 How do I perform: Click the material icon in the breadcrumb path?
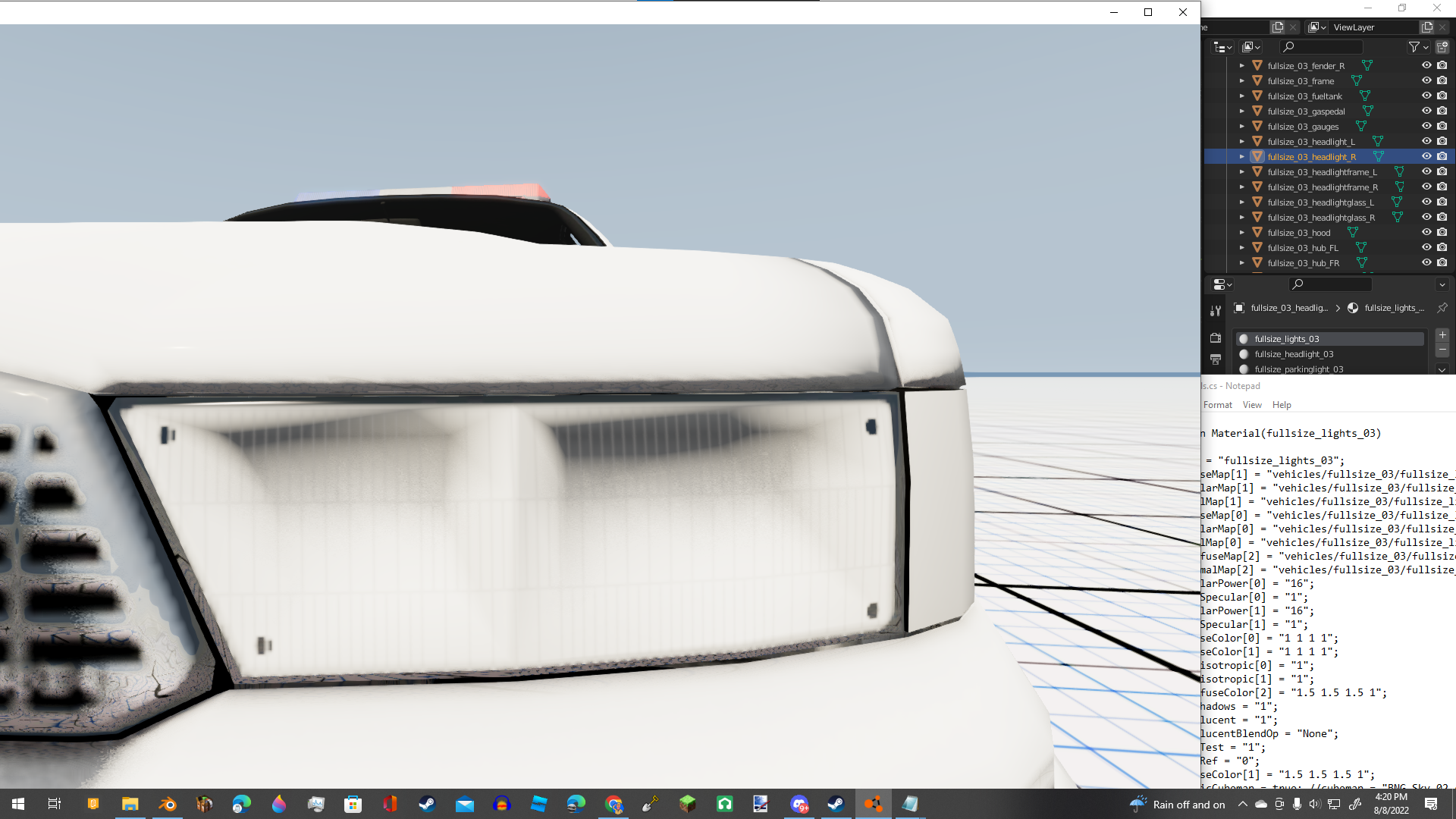[1353, 308]
